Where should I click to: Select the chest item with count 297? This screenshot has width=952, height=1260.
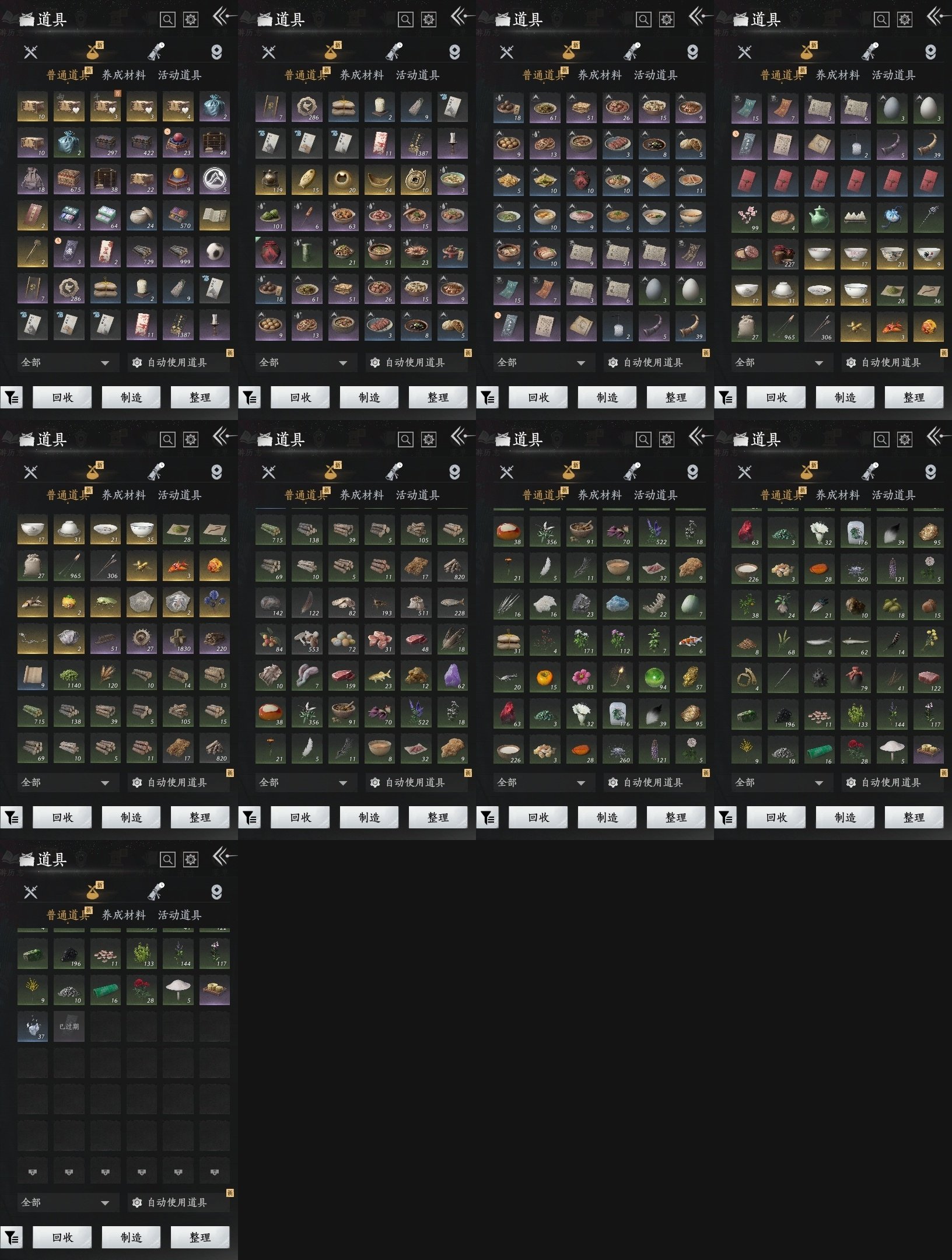pos(105,143)
